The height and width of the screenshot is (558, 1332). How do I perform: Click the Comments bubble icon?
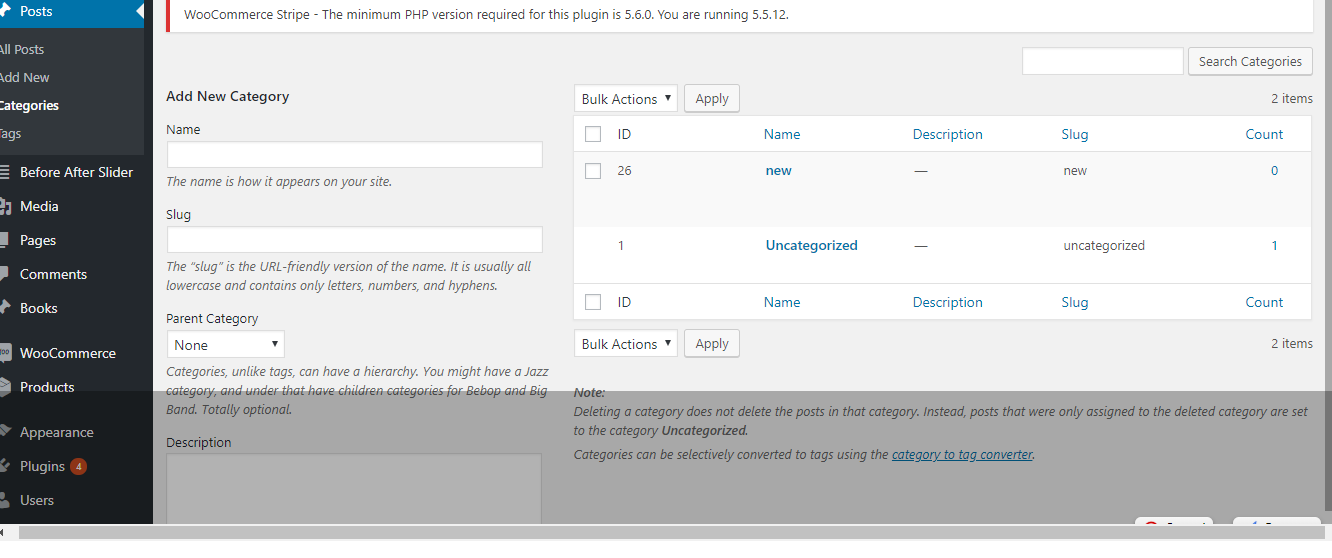pyautogui.click(x=4, y=274)
